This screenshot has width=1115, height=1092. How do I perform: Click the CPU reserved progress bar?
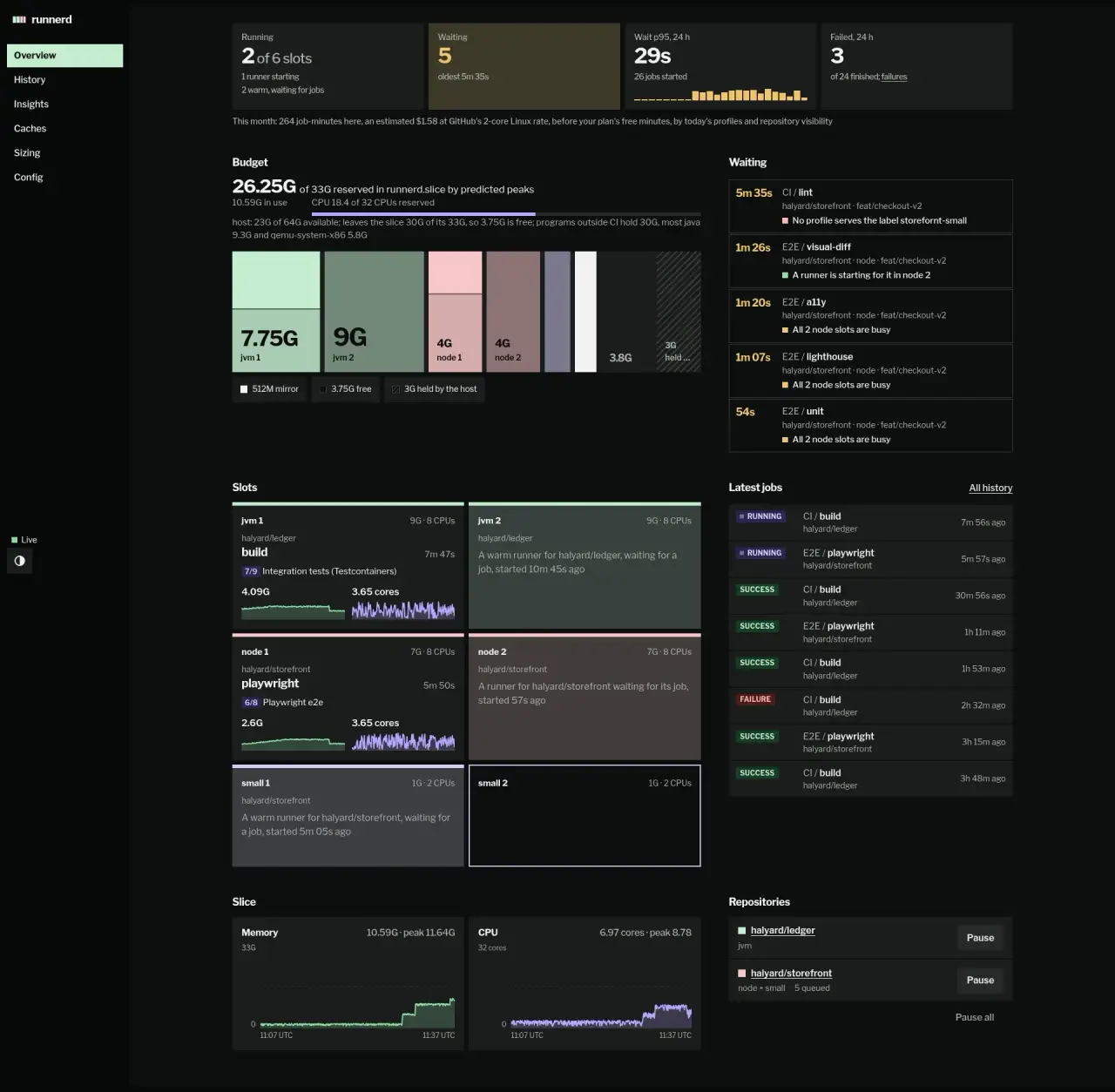pos(506,213)
